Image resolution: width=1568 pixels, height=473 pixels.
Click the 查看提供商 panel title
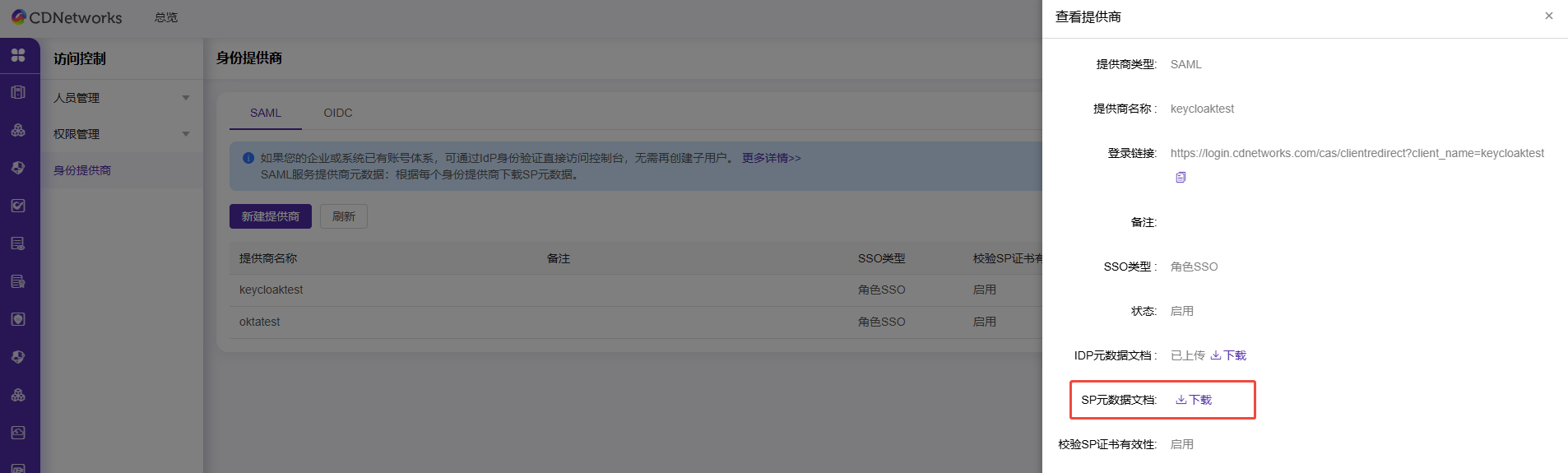[1088, 16]
